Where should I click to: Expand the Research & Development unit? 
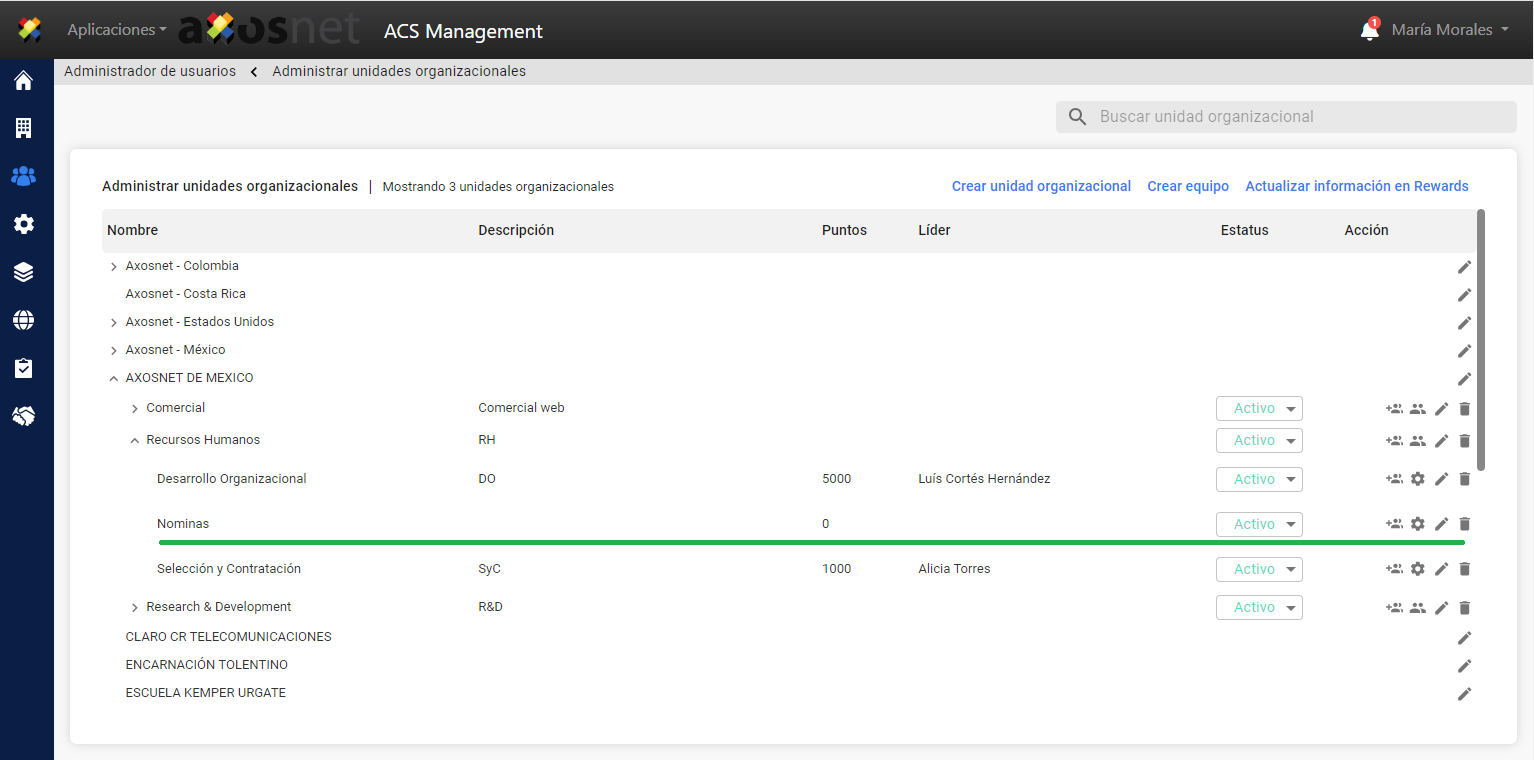135,608
